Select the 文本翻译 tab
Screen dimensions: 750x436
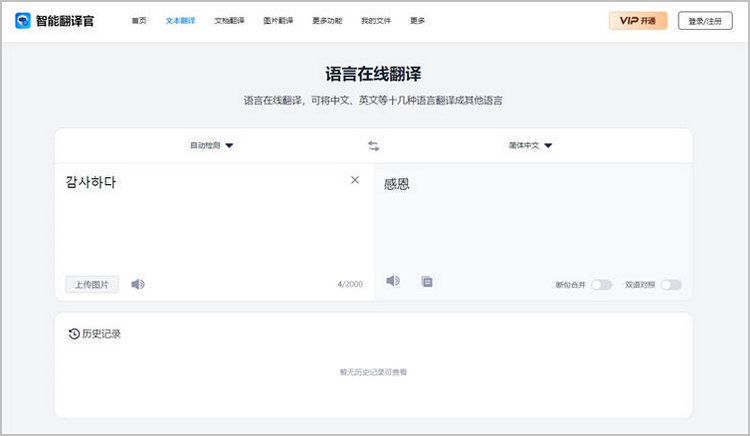pyautogui.click(x=180, y=21)
